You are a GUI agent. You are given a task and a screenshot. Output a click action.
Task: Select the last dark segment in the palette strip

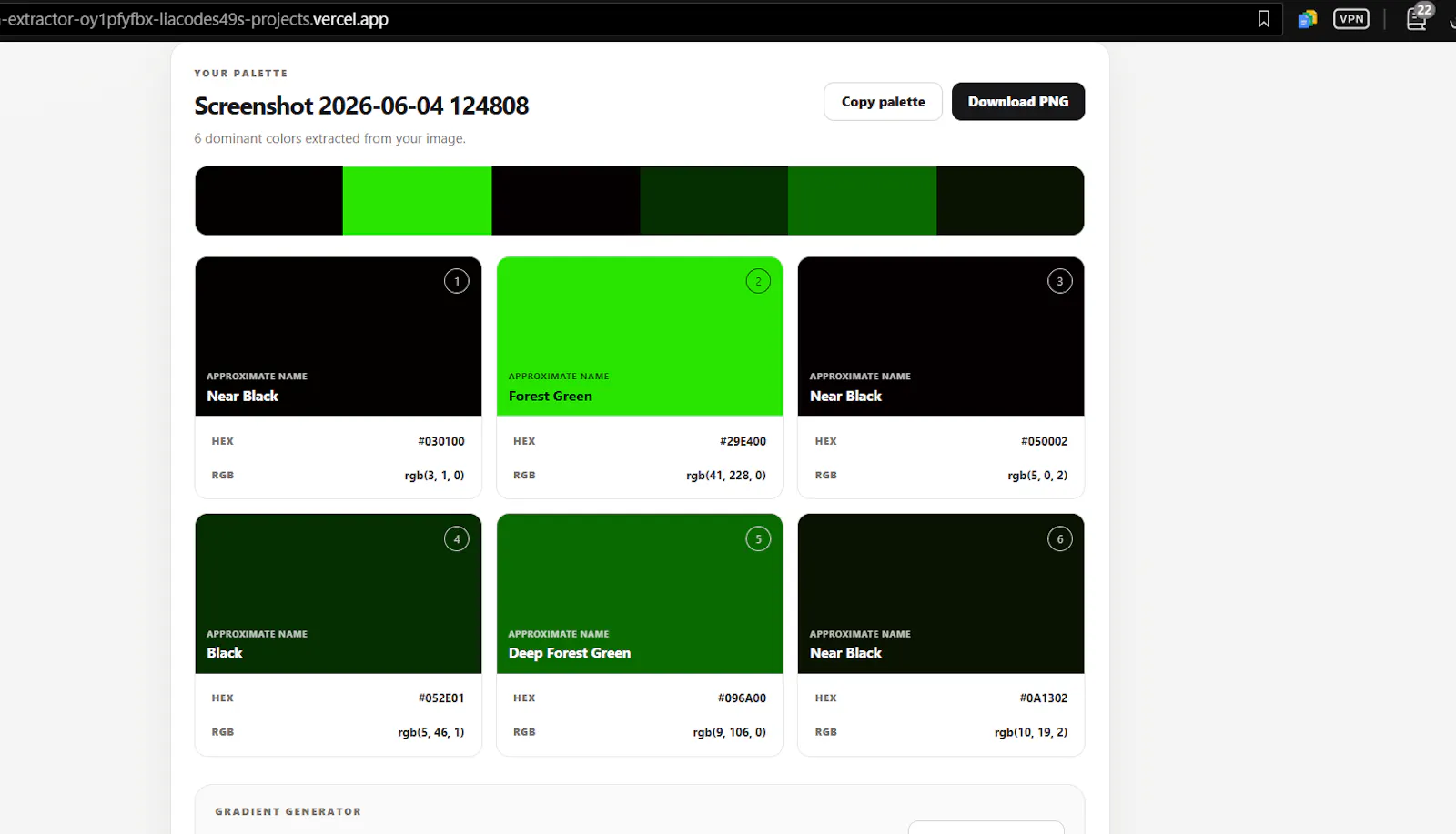tap(1010, 200)
